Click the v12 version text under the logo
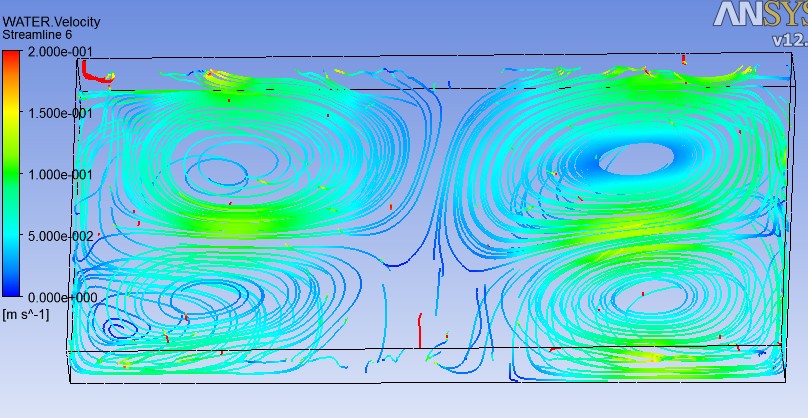 click(x=788, y=40)
